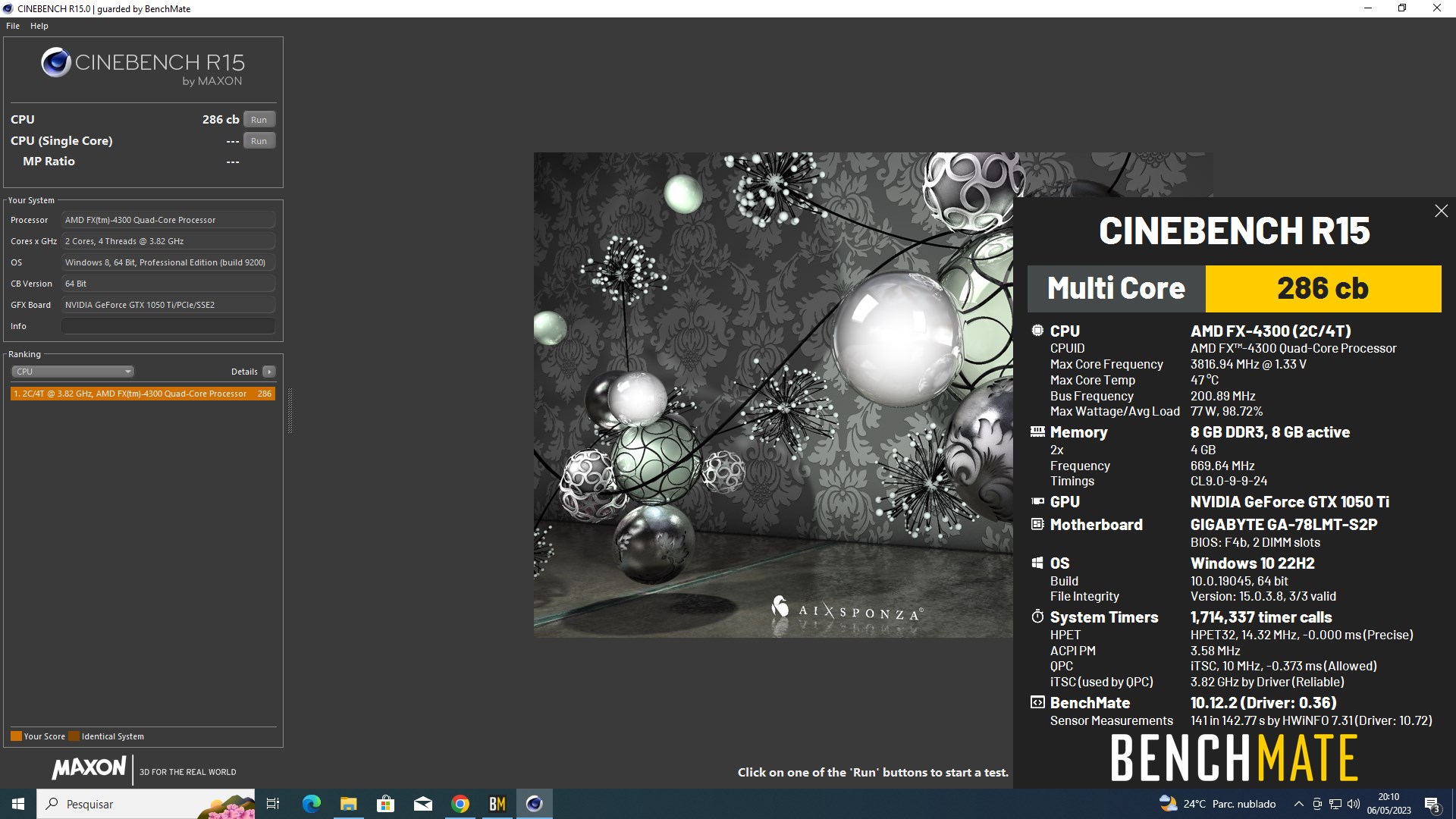Screen dimensions: 1456x819
Task: Click the Meet Now camera tray icon
Action: (x=1317, y=804)
